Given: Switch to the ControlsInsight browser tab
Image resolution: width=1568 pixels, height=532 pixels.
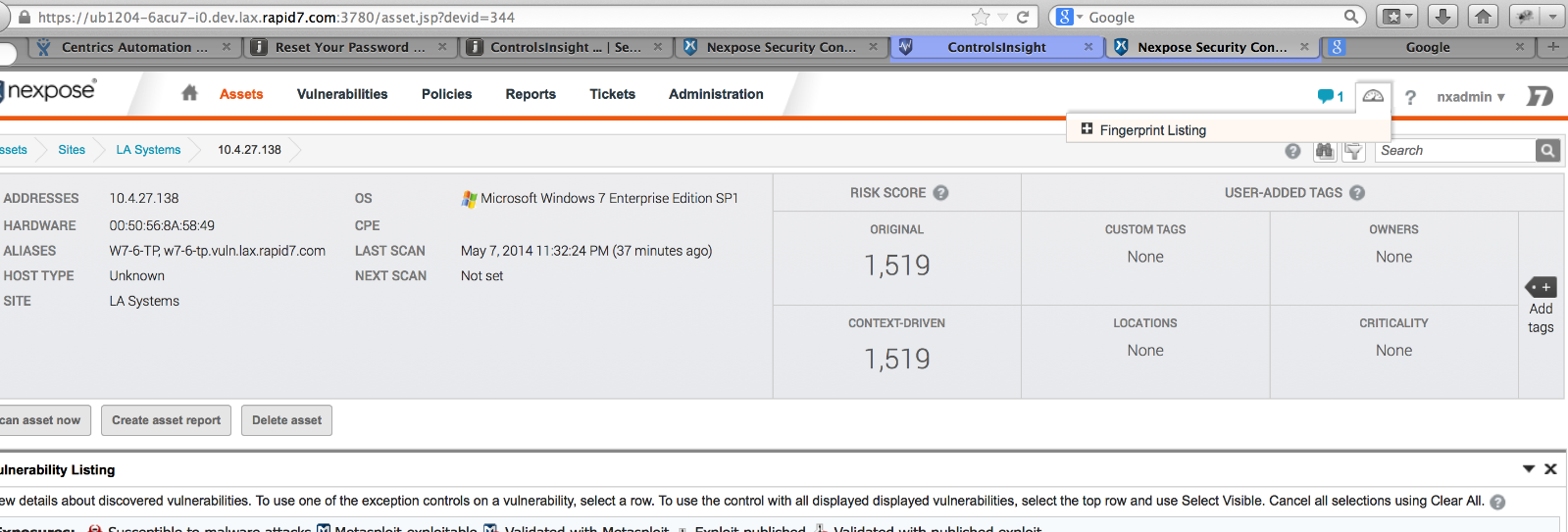Looking at the screenshot, I should pos(996,47).
